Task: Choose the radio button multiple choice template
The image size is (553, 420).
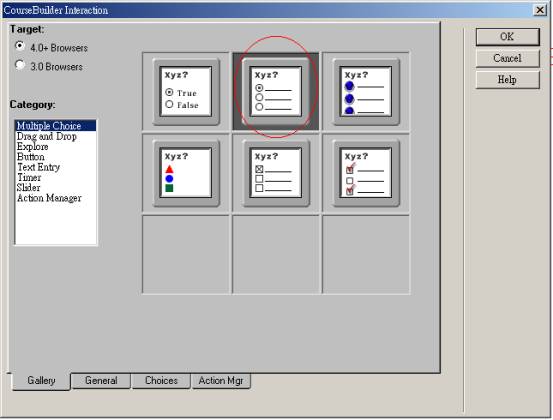Action: (276, 92)
